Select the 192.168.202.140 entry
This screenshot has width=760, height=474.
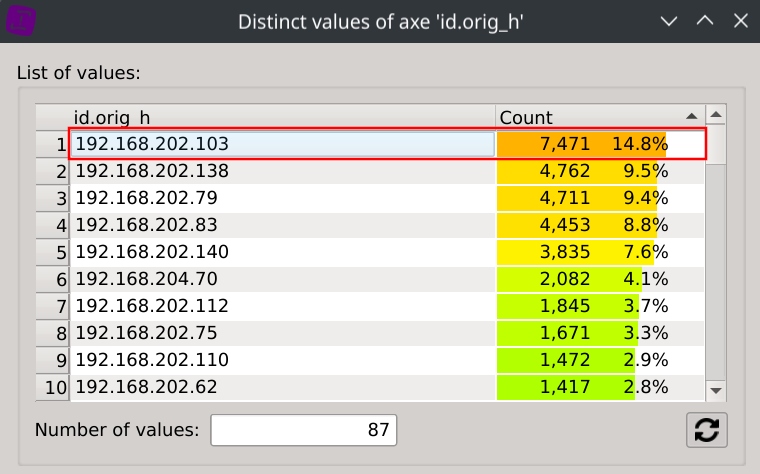click(x=282, y=252)
